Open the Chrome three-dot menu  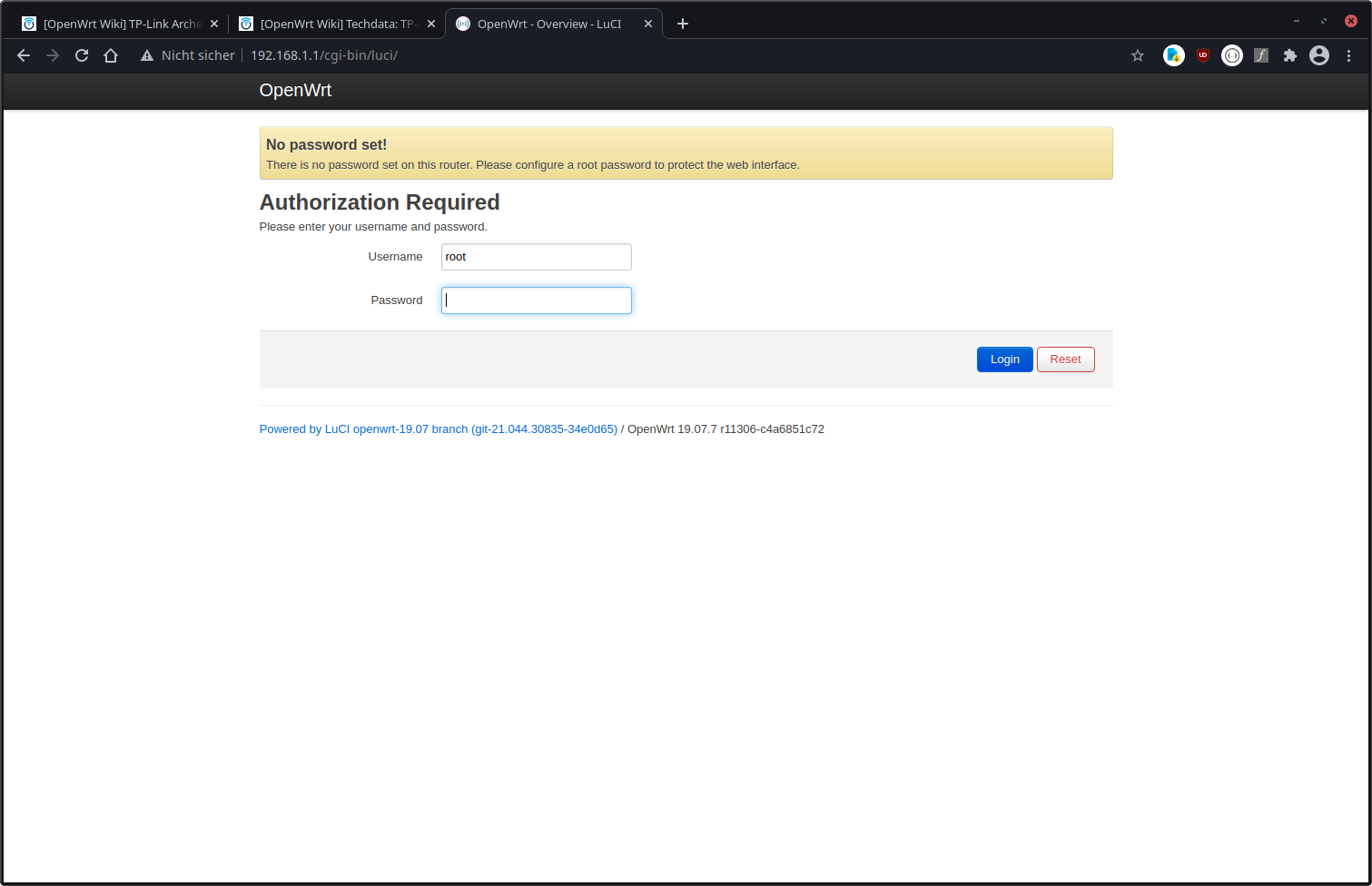pos(1349,55)
